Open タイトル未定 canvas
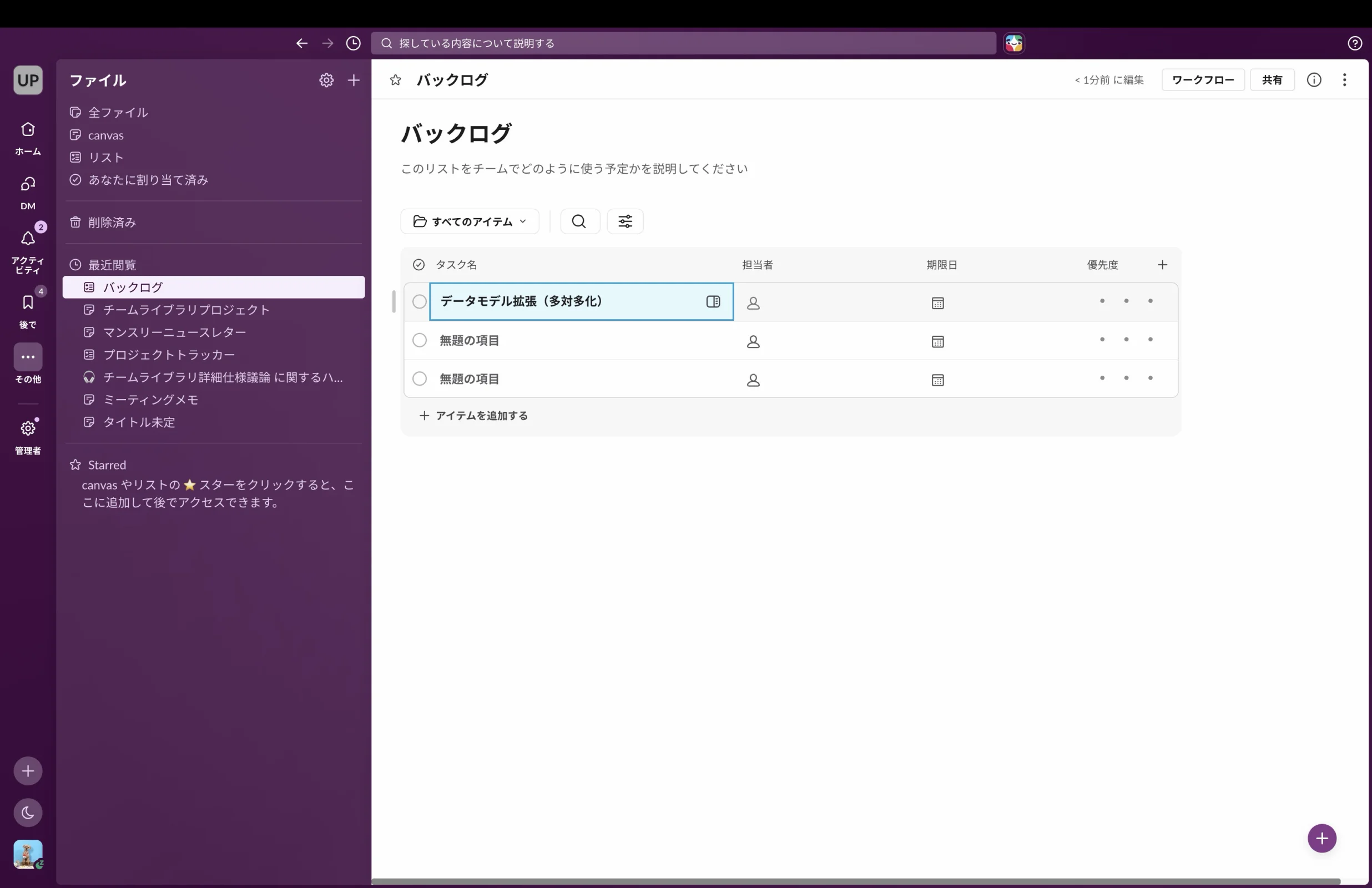The height and width of the screenshot is (888, 1372). pyautogui.click(x=213, y=422)
